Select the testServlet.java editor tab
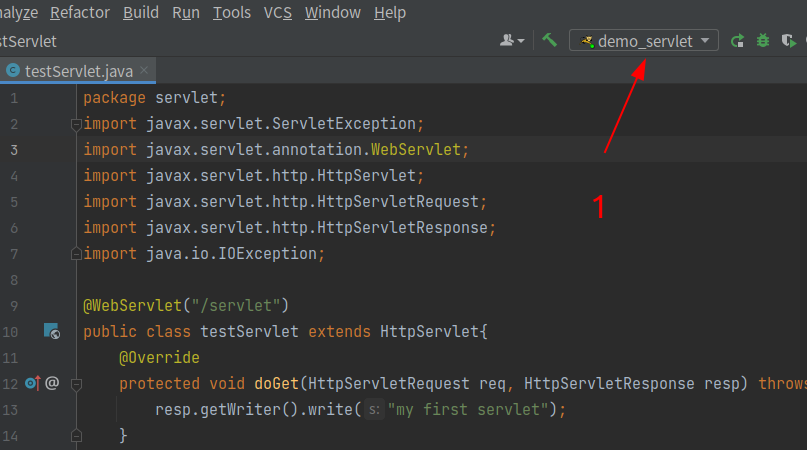 coord(78,71)
